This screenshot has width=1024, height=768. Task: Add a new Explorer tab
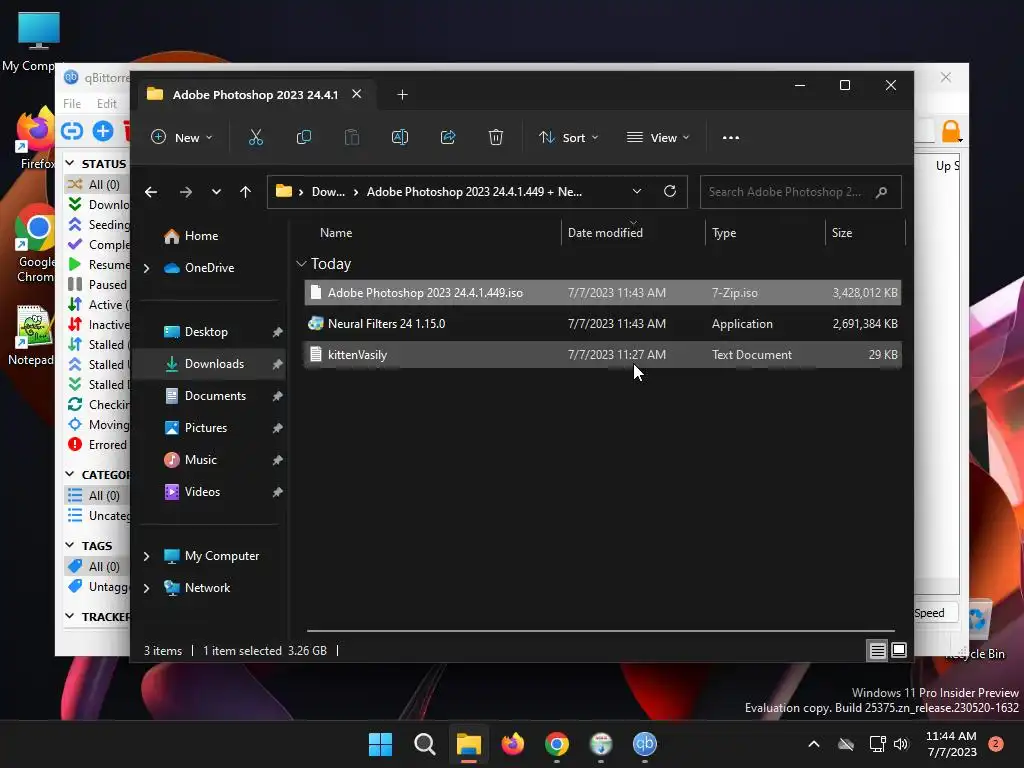click(402, 95)
